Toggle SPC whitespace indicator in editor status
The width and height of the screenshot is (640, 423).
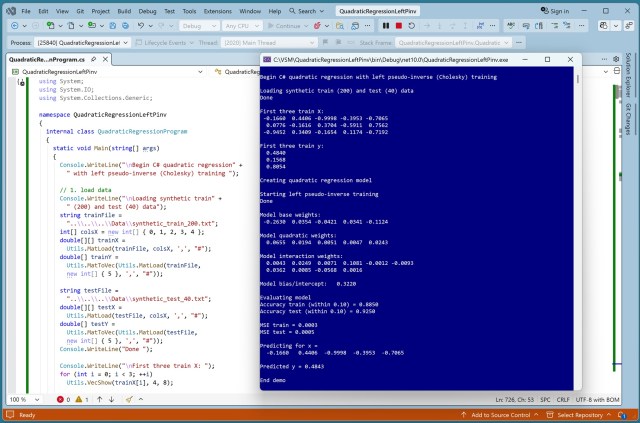coord(545,400)
